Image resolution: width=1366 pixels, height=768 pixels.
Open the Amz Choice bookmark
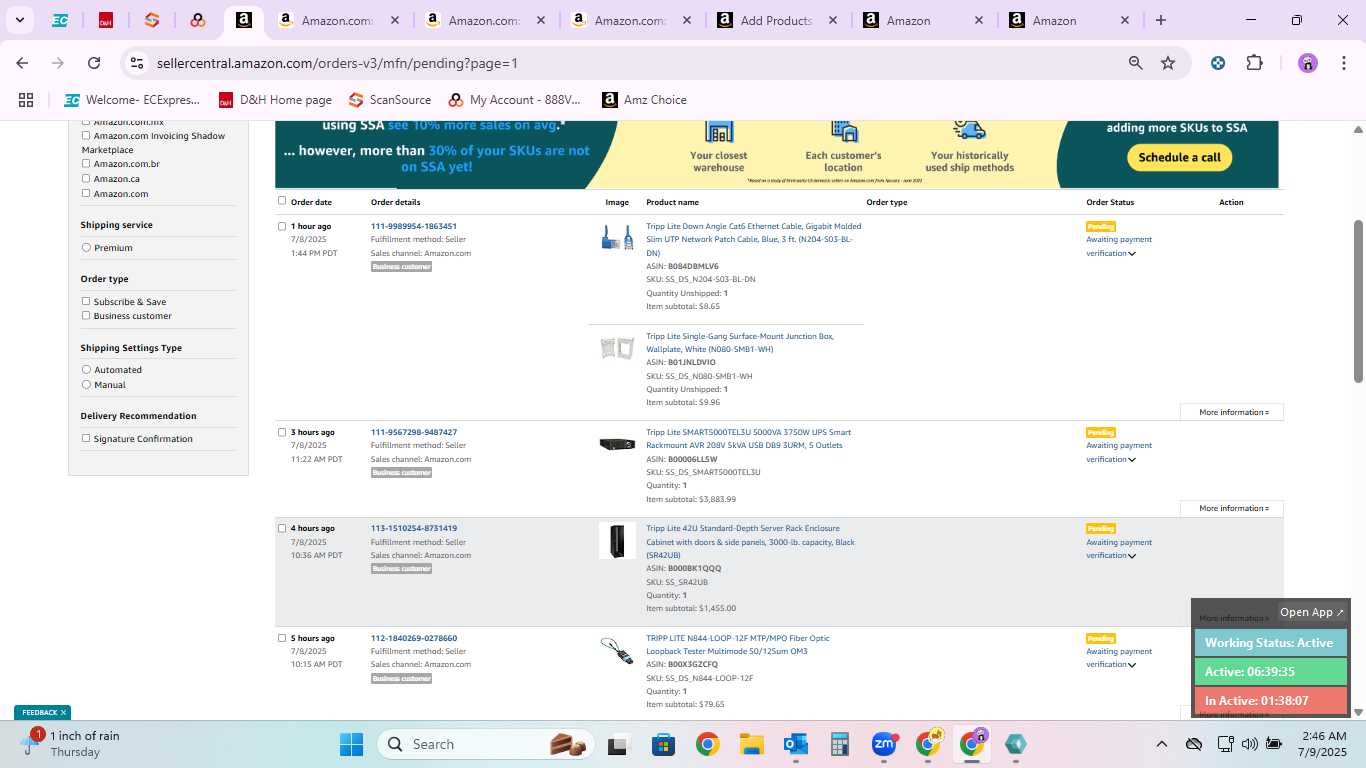(644, 100)
